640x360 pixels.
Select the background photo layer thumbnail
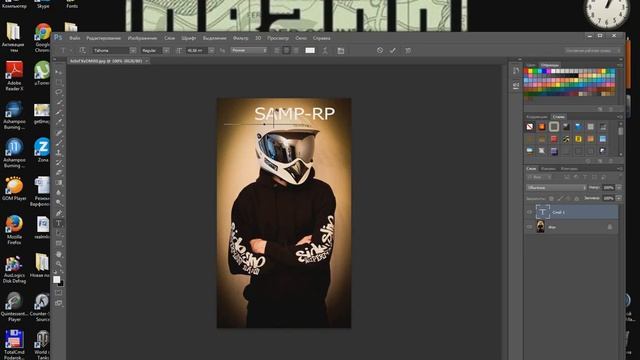pos(540,227)
